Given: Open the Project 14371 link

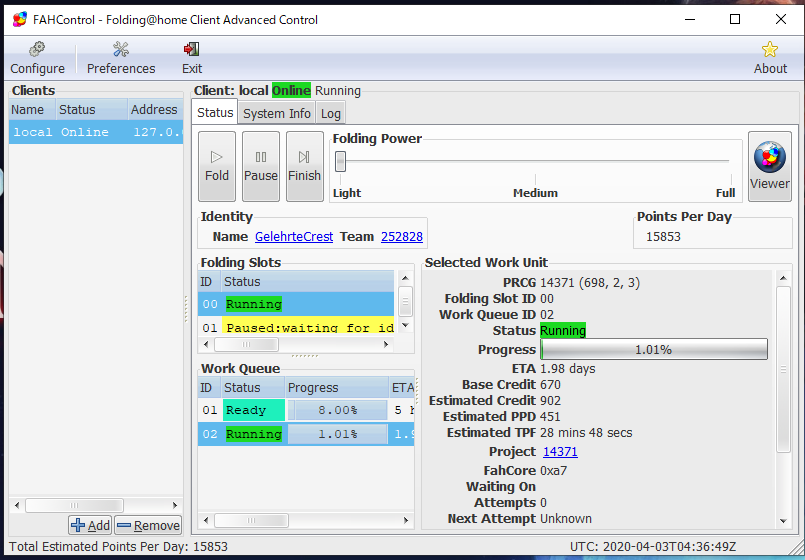Looking at the screenshot, I should 560,452.
